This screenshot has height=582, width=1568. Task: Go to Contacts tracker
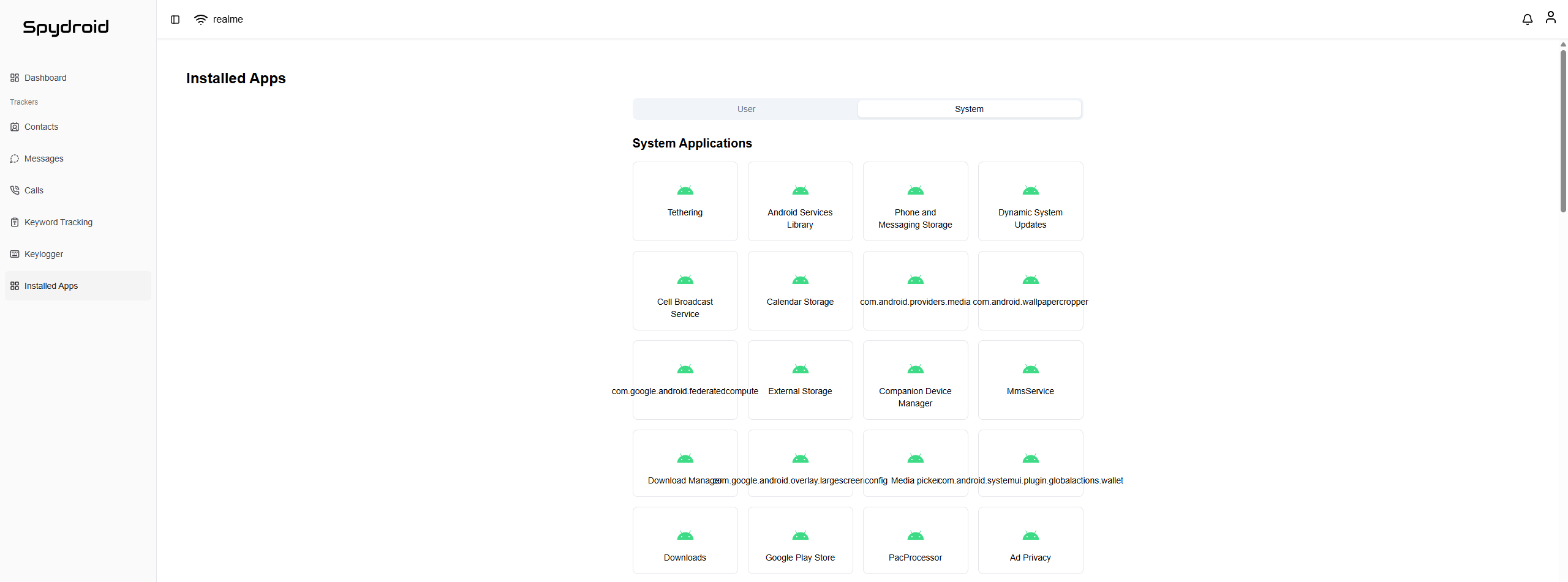(x=78, y=127)
